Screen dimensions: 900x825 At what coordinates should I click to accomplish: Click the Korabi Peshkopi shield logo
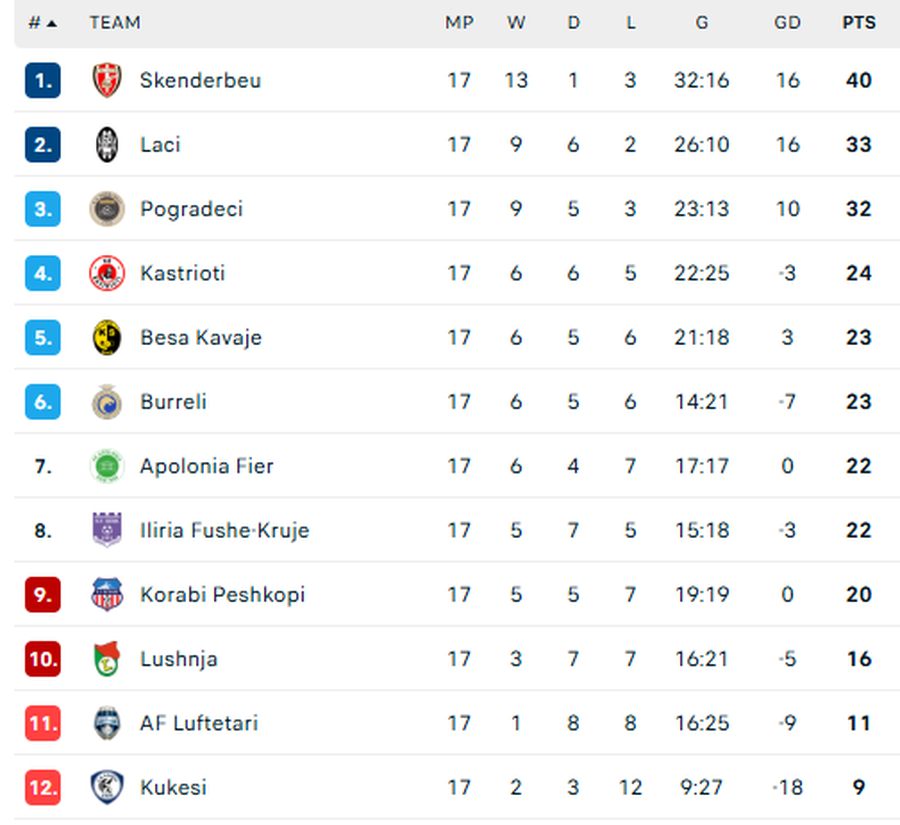pos(107,595)
